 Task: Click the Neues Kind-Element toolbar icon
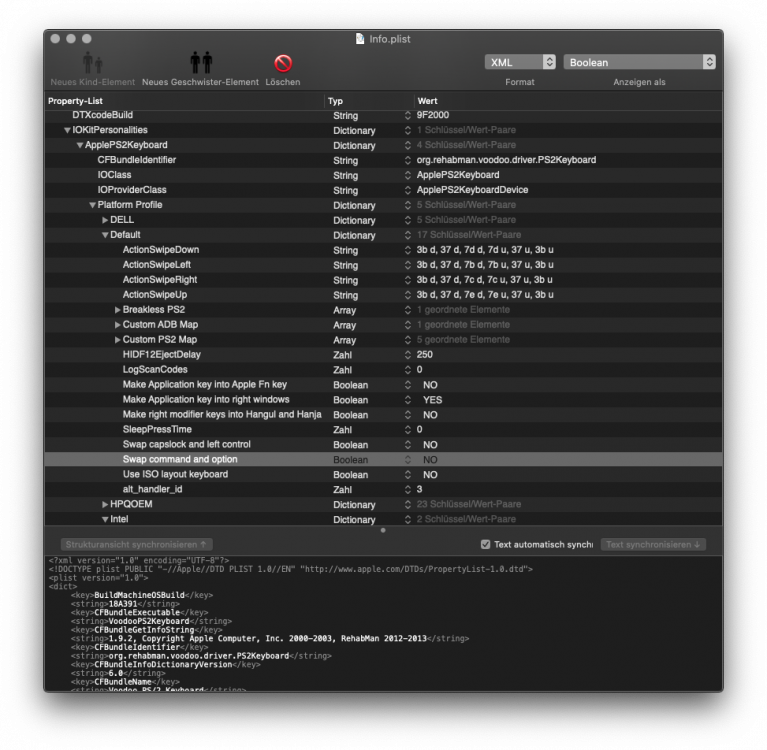pyautogui.click(x=92, y=63)
